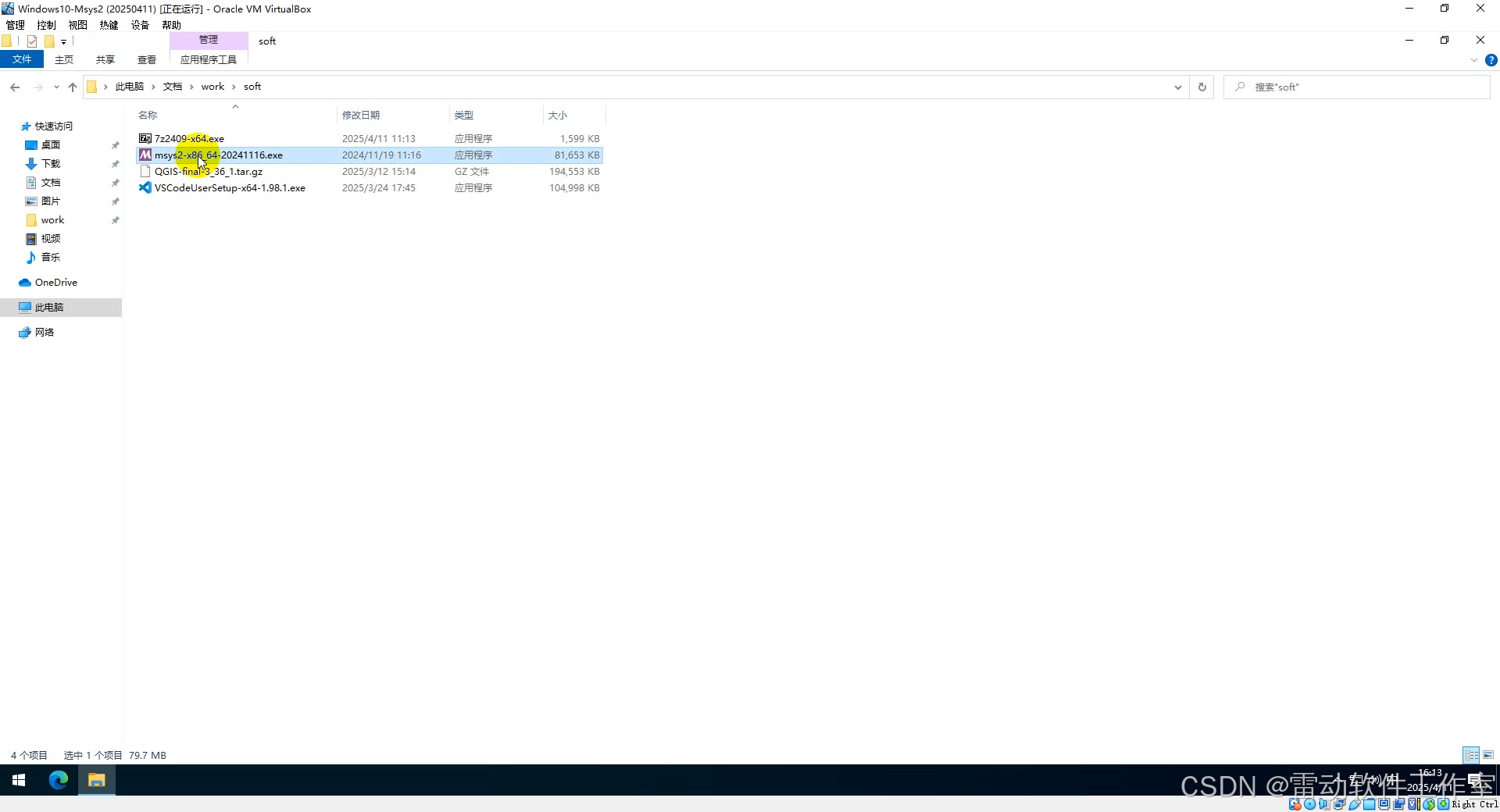Screen dimensions: 1500x812
Task: Click the soft breadcrumb segment
Action: coord(252,87)
